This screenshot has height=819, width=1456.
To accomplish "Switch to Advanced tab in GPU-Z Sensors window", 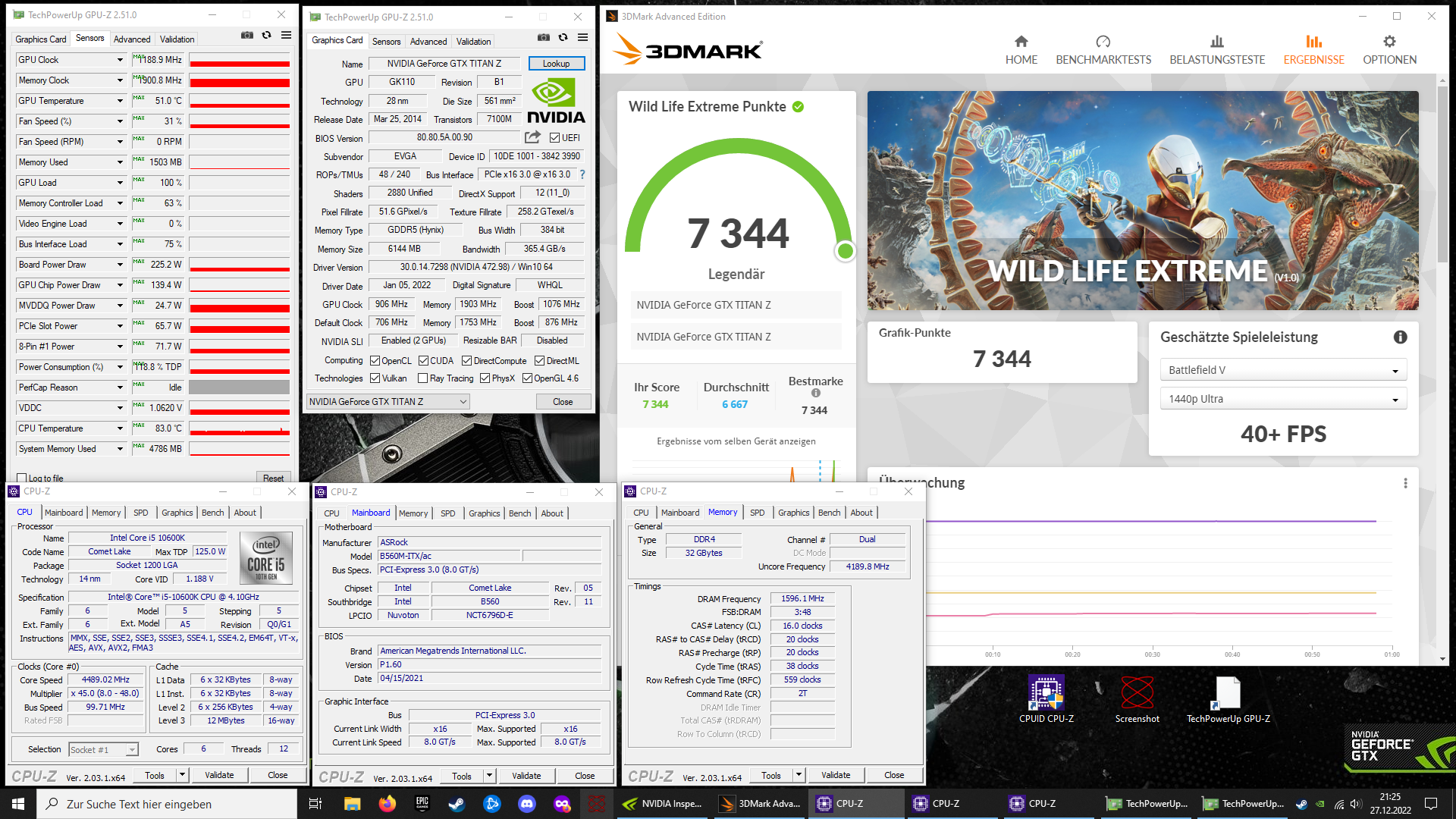I will pyautogui.click(x=132, y=39).
